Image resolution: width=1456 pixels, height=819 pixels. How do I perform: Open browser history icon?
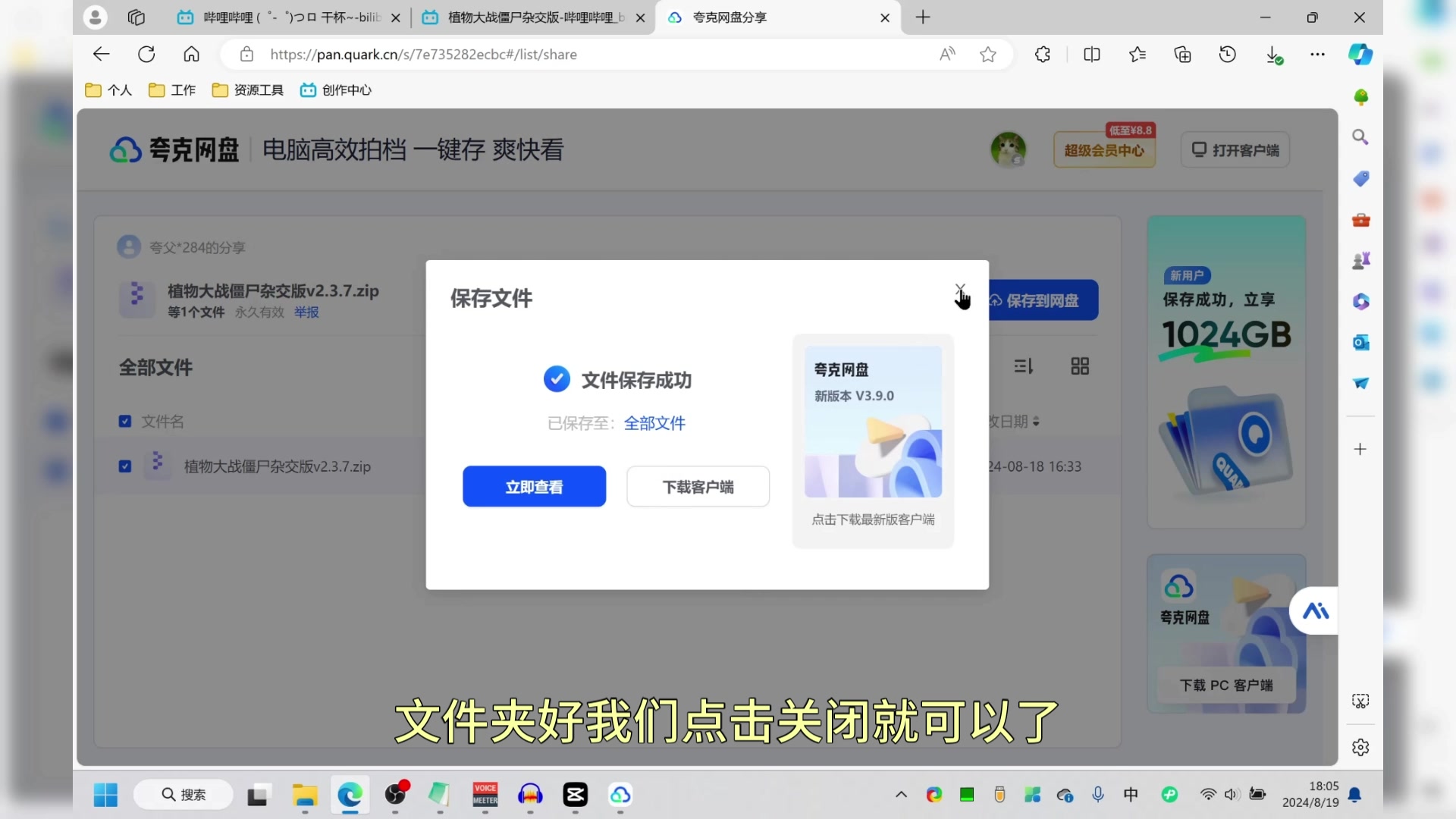(x=1228, y=54)
